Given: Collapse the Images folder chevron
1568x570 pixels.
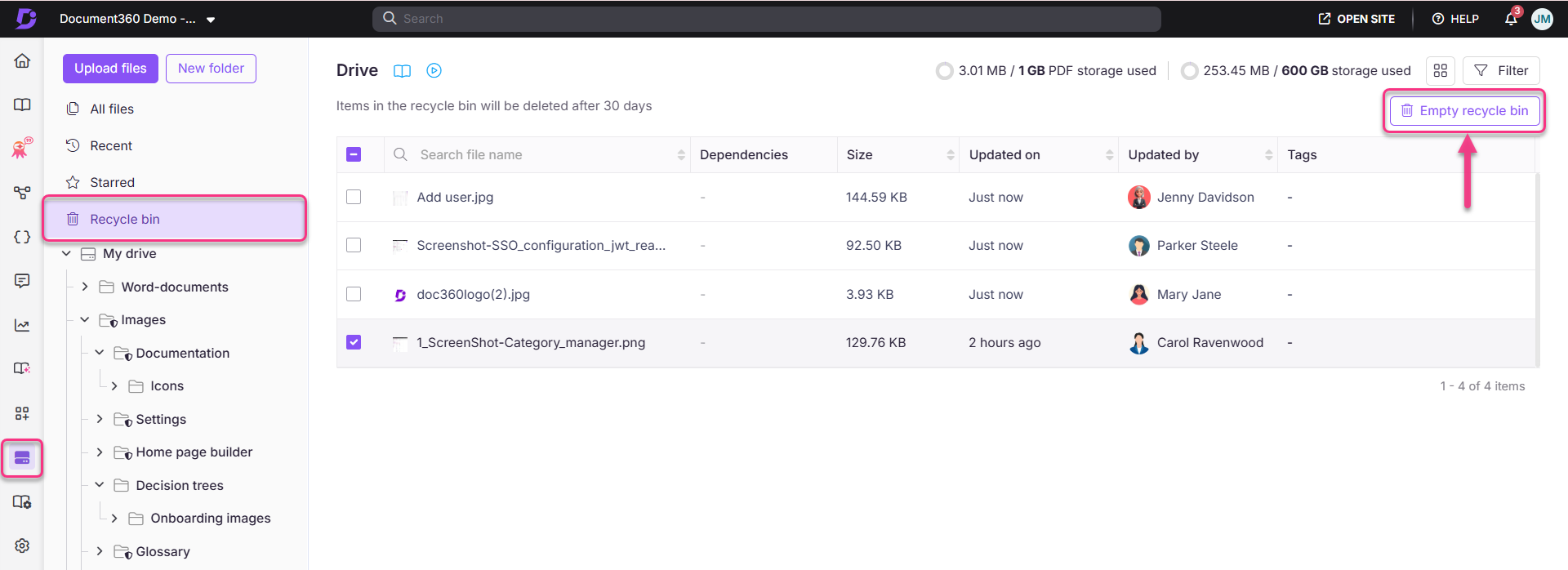Looking at the screenshot, I should [85, 320].
